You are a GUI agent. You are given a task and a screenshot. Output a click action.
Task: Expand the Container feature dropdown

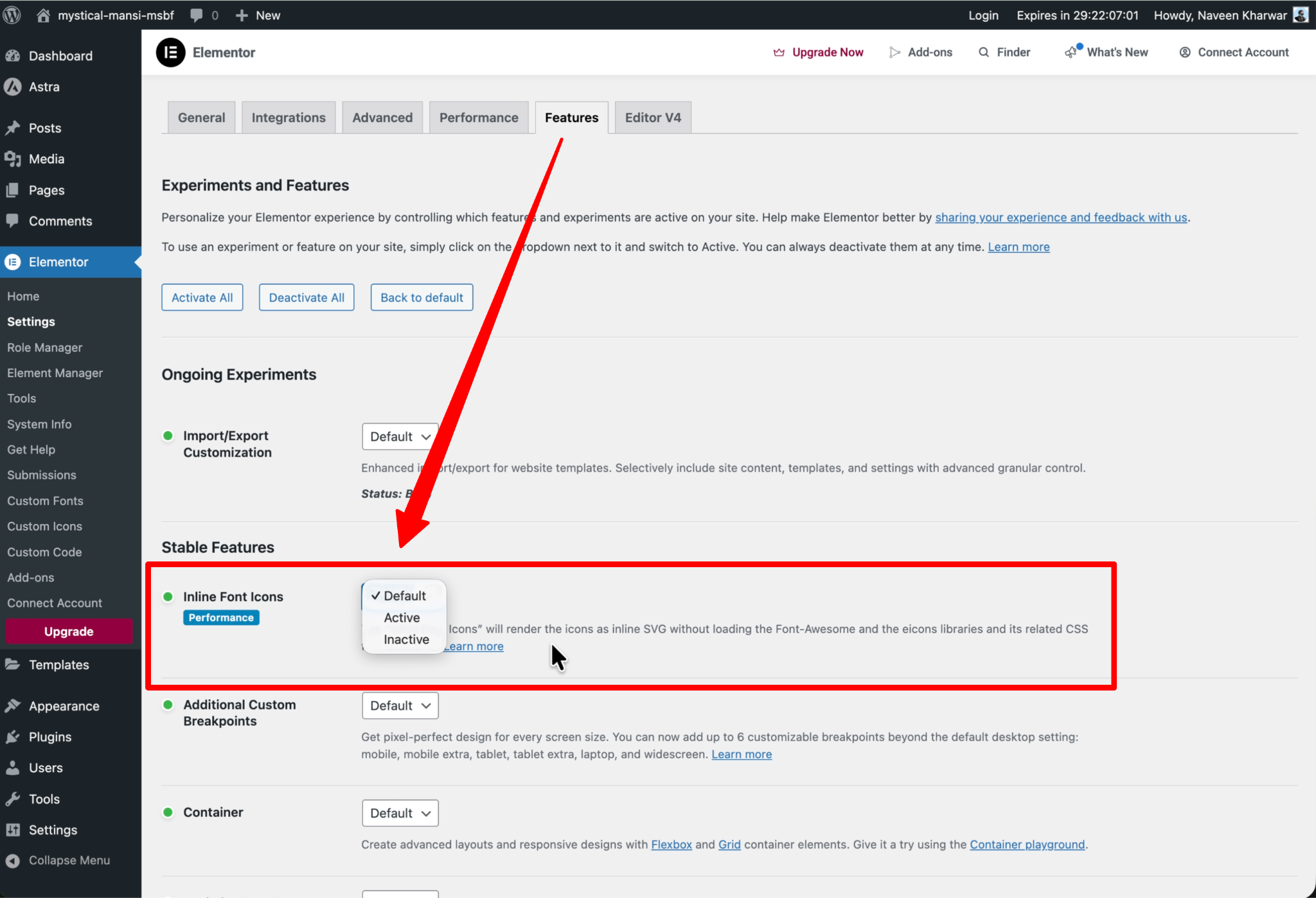tap(400, 813)
